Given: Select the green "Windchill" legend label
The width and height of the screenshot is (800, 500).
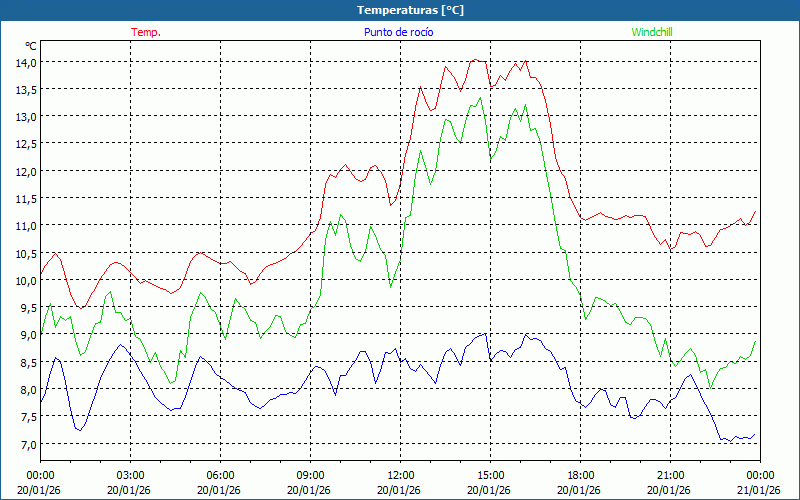Looking at the screenshot, I should pos(652,32).
